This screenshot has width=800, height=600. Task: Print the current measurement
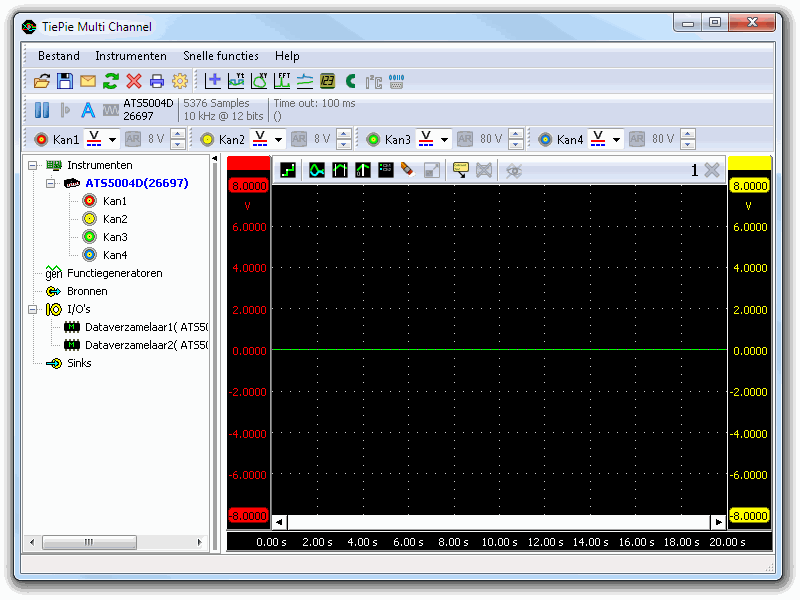tap(156, 81)
